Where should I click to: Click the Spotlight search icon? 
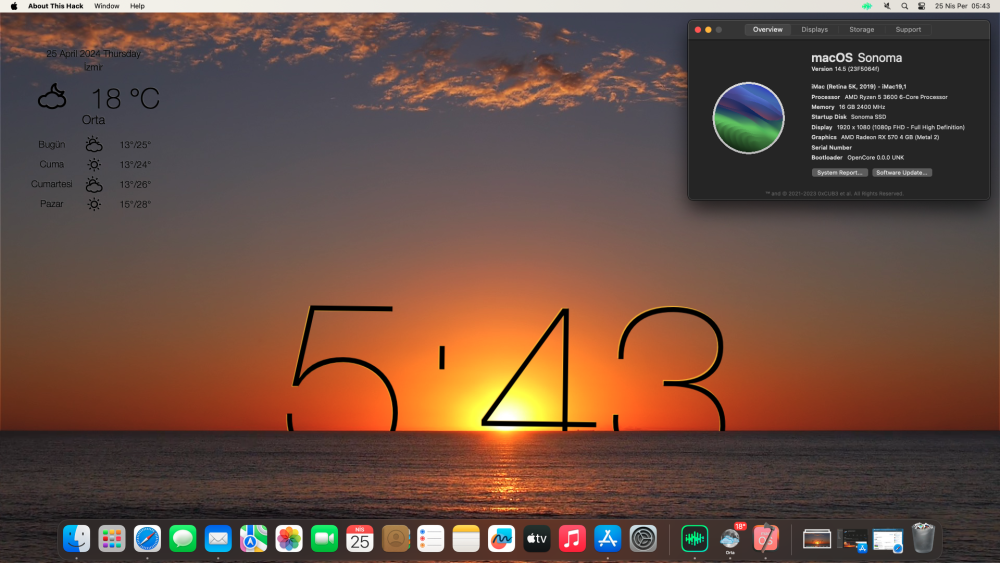coord(904,6)
